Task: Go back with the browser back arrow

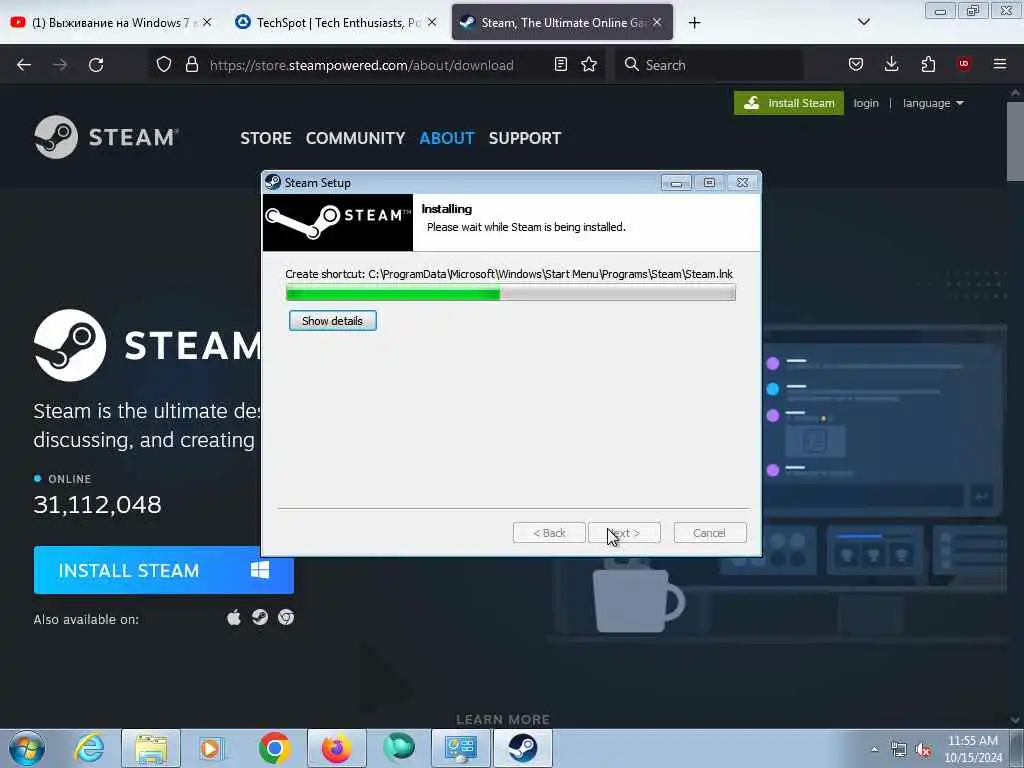Action: [24, 65]
